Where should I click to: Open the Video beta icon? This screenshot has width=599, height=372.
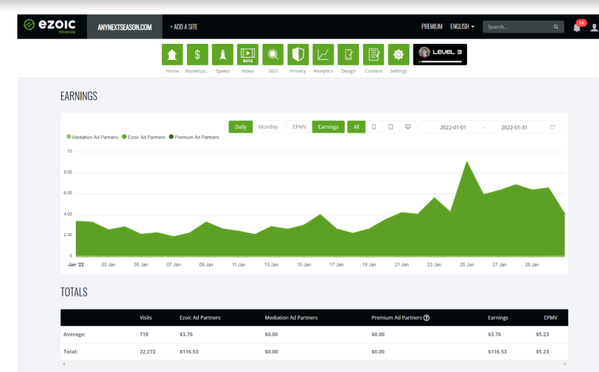(x=248, y=54)
